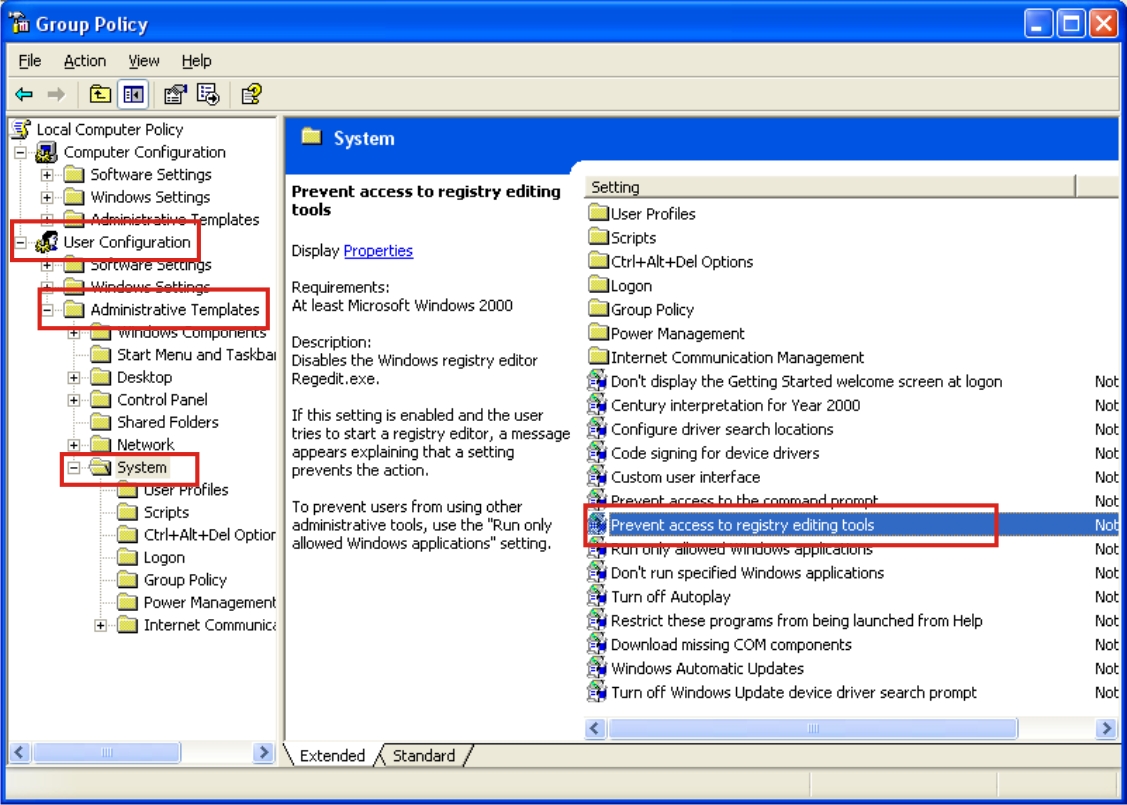This screenshot has height=805, width=1127.
Task: Expand the Internet Communication tree node
Action: (x=101, y=626)
